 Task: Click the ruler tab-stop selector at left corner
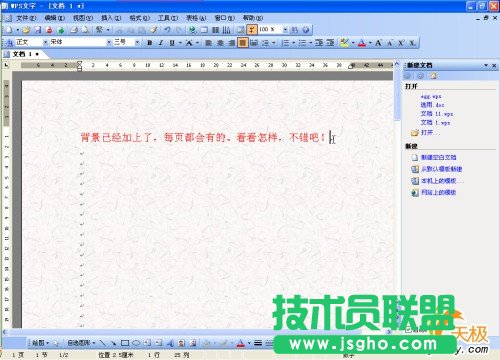point(6,65)
